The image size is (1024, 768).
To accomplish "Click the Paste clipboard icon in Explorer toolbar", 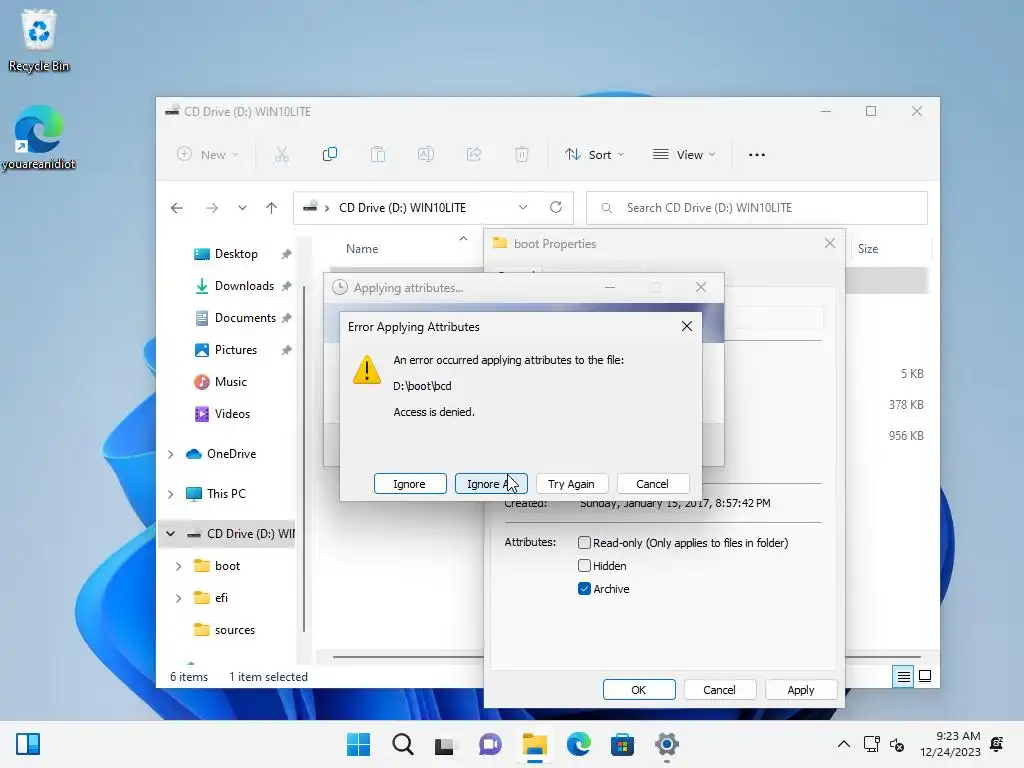I will coord(377,155).
